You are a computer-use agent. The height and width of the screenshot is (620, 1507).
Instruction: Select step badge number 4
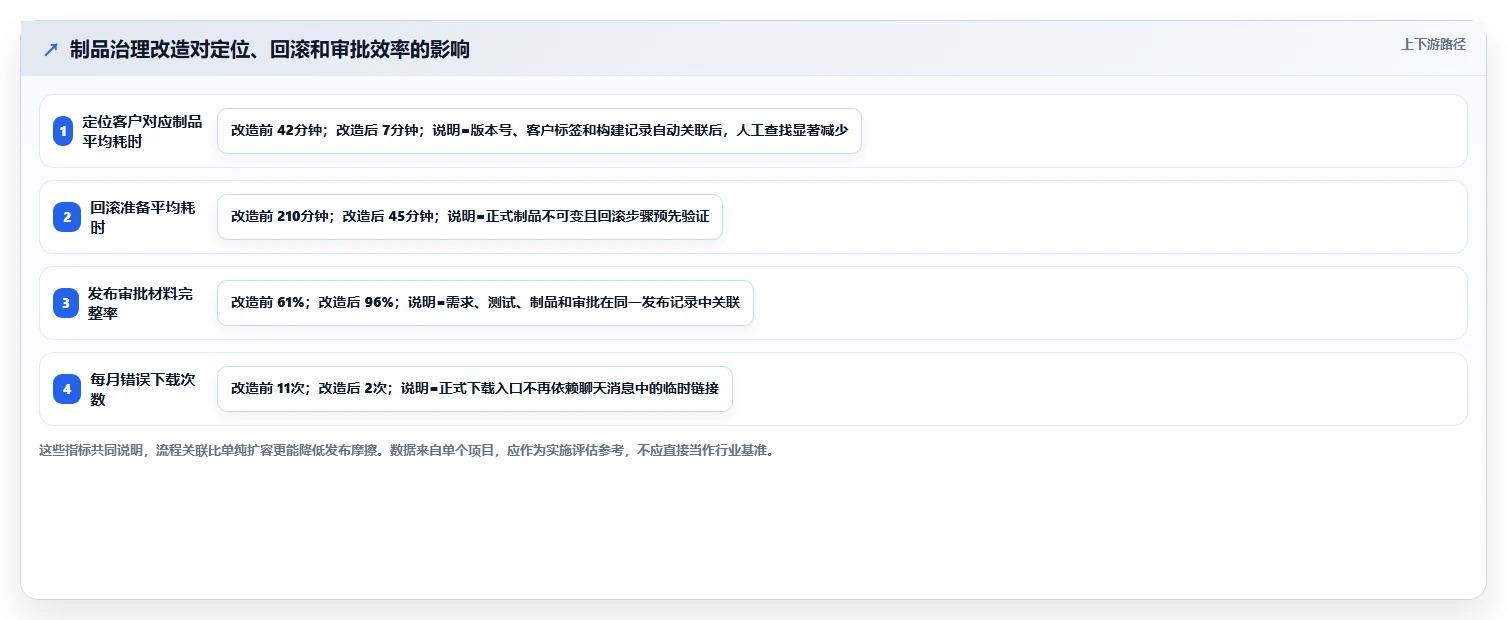point(67,389)
